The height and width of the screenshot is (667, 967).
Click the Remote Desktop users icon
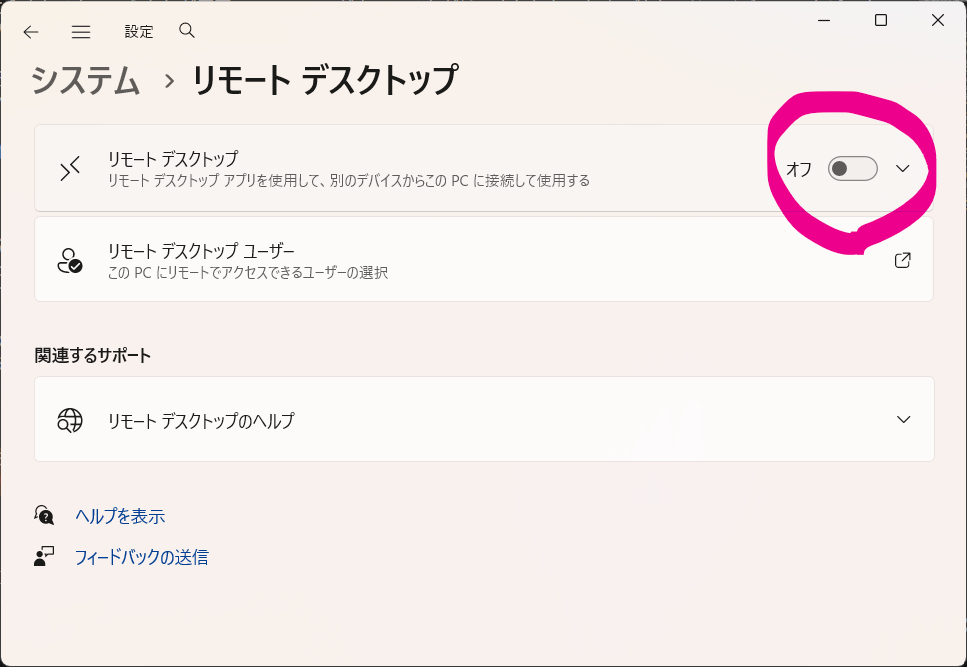[x=69, y=260]
